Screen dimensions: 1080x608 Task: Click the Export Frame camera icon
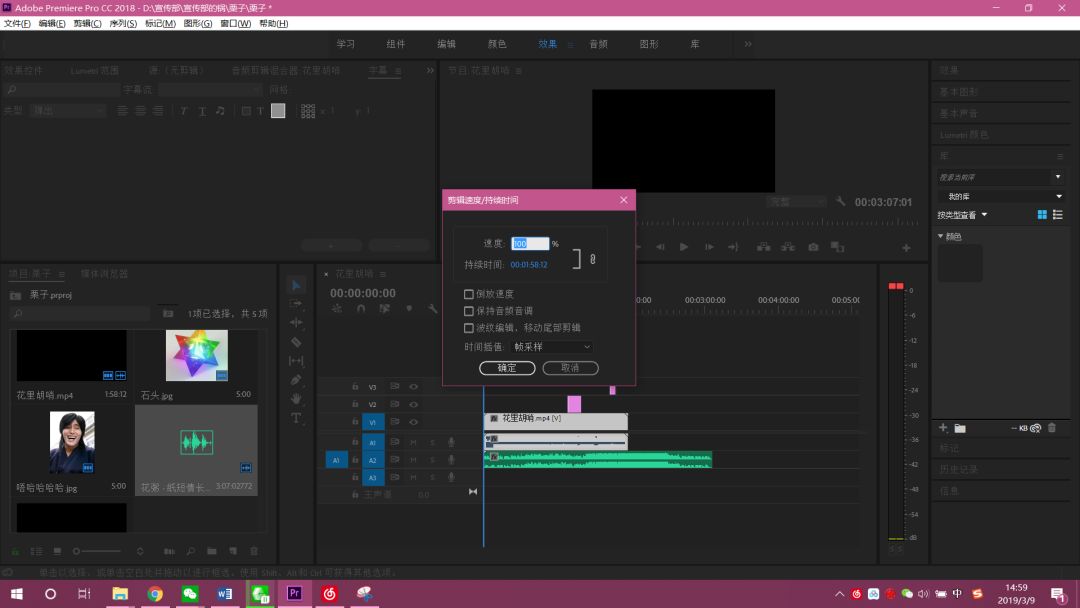coord(813,247)
